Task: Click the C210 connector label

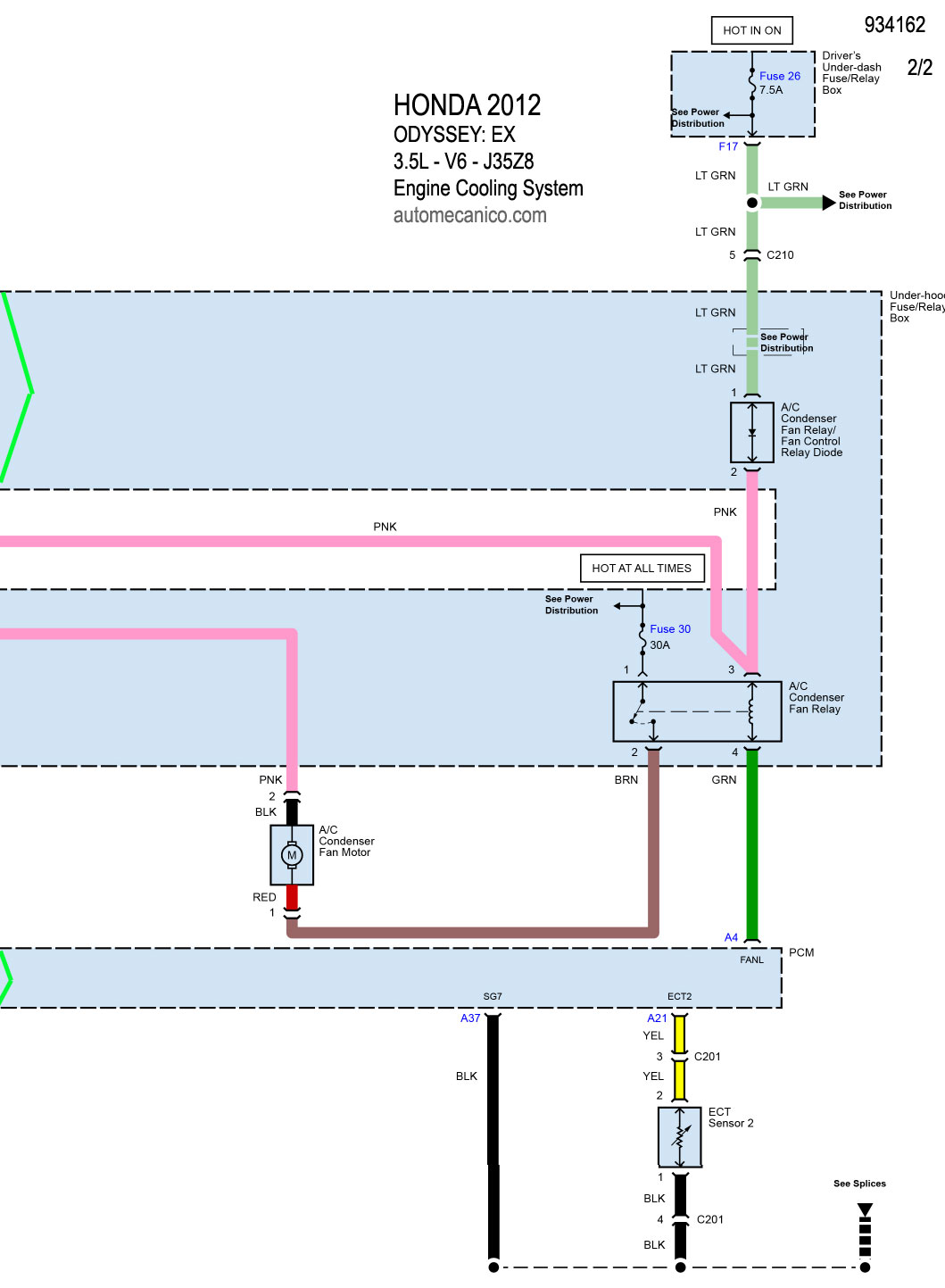Action: tap(780, 255)
